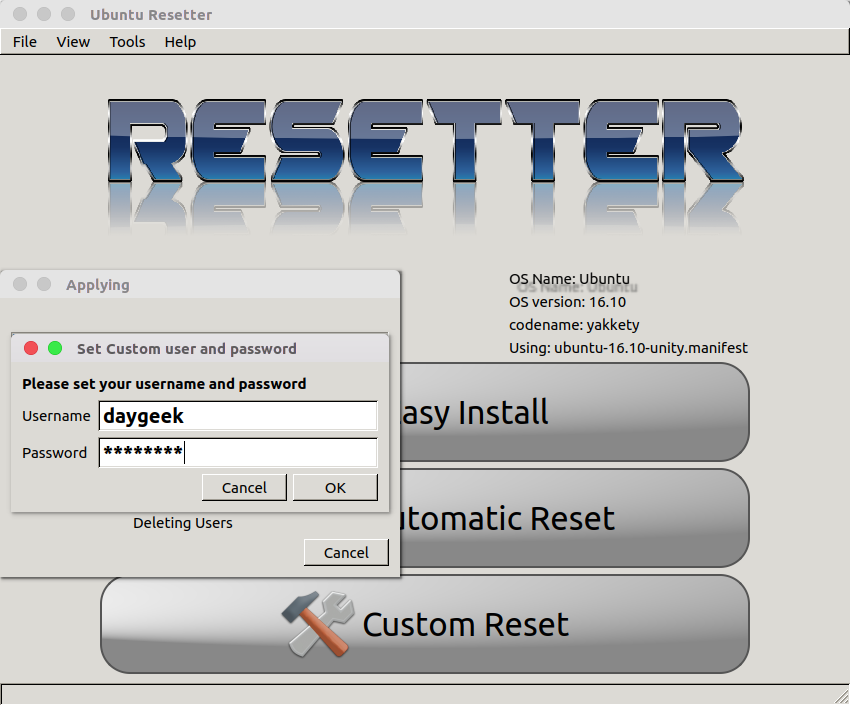The image size is (850, 705).
Task: Click the 'Deleting Users' status text
Action: click(183, 523)
